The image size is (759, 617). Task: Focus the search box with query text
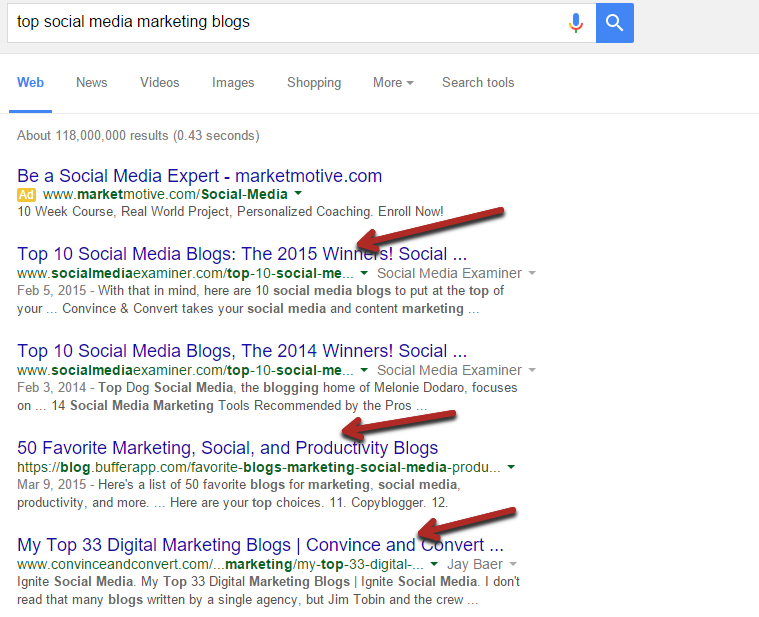point(301,23)
